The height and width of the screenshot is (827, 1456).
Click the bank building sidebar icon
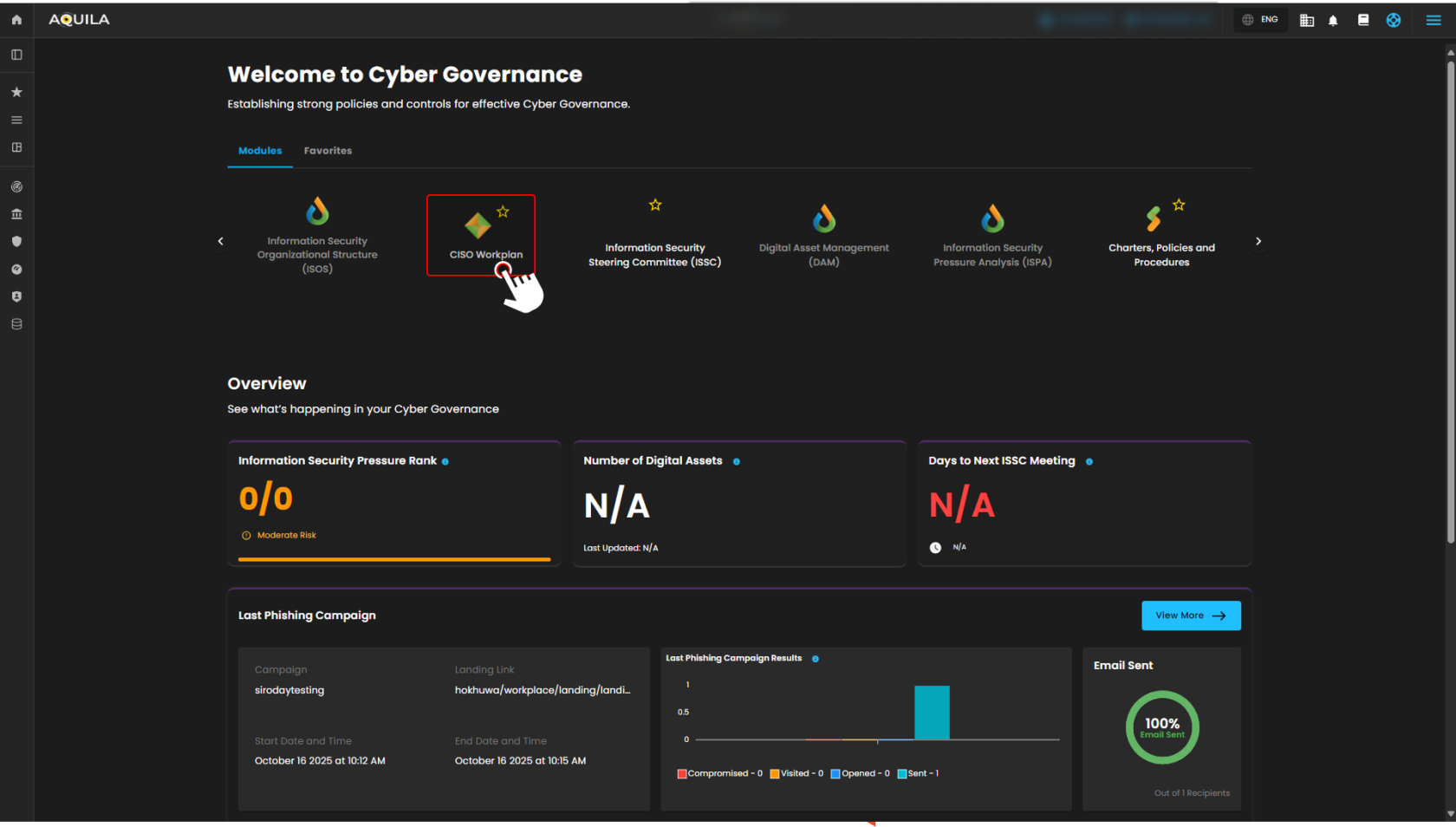pyautogui.click(x=16, y=214)
